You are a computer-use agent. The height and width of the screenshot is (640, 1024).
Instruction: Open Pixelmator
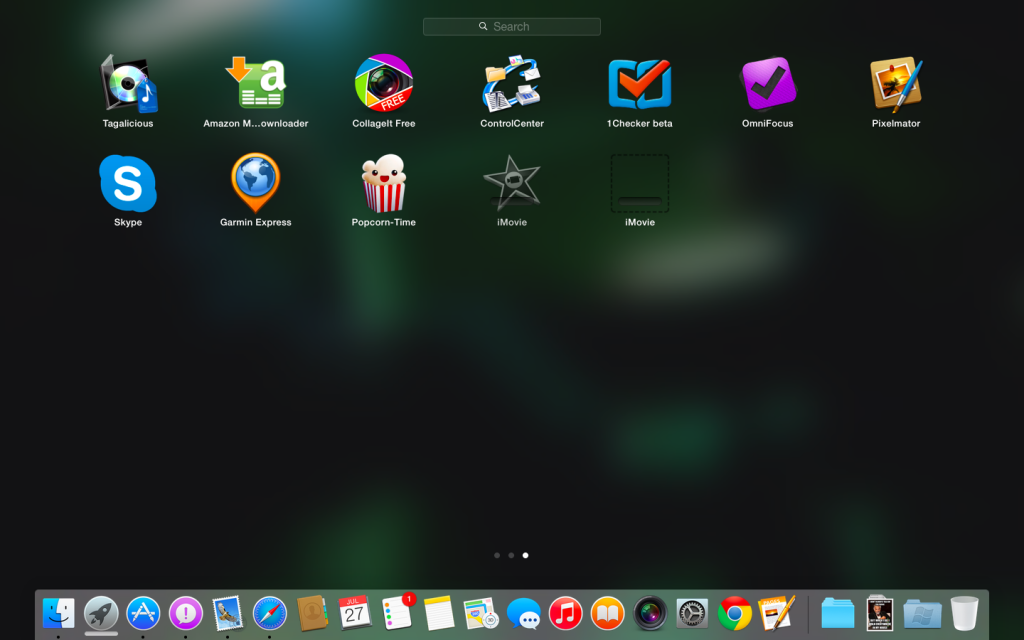tap(895, 84)
